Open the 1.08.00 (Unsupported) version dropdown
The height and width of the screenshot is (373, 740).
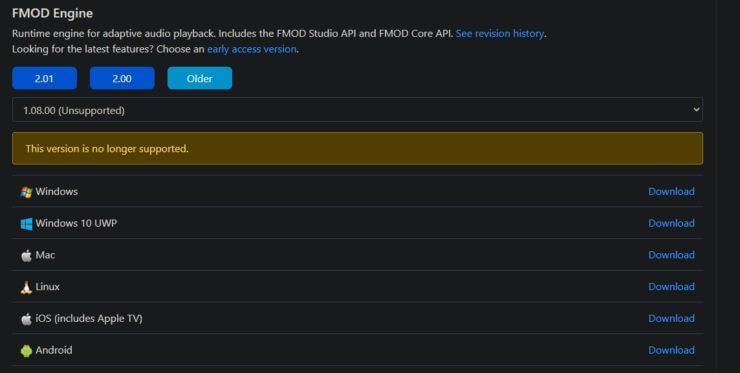[x=357, y=110]
